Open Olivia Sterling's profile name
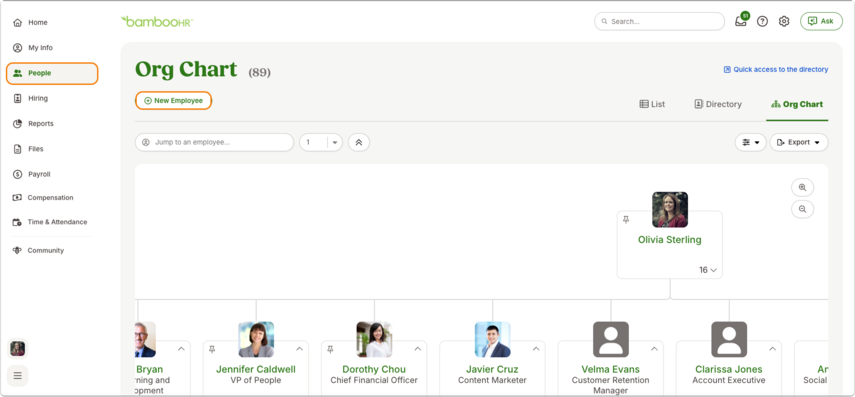Screen dimensions: 855x397 pos(670,240)
